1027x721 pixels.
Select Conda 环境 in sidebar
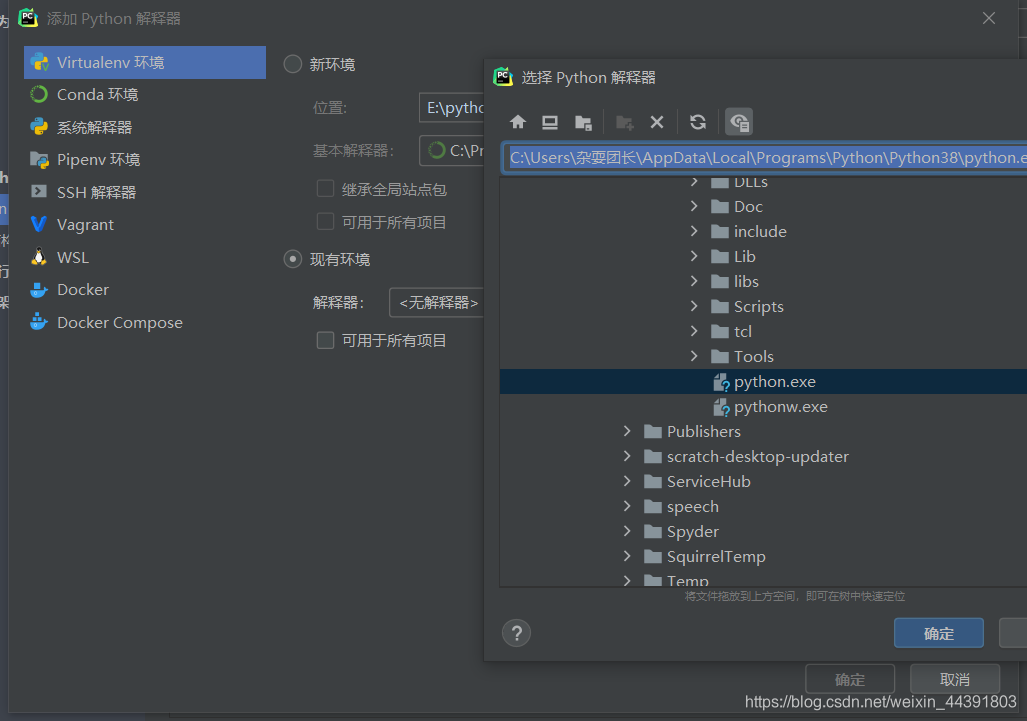pos(145,95)
